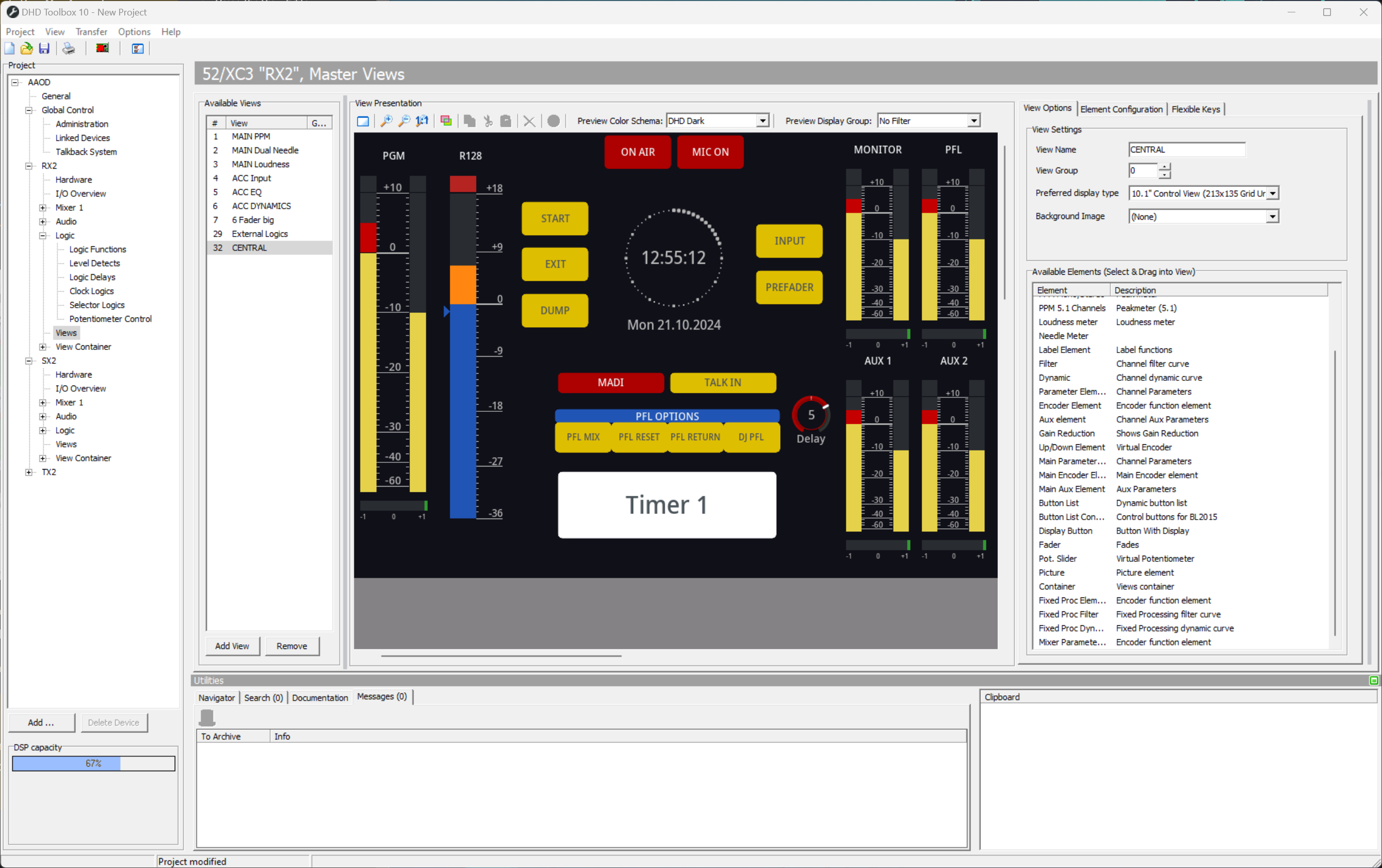
Task: Toggle the green Utilities panel corner box
Action: (1373, 680)
